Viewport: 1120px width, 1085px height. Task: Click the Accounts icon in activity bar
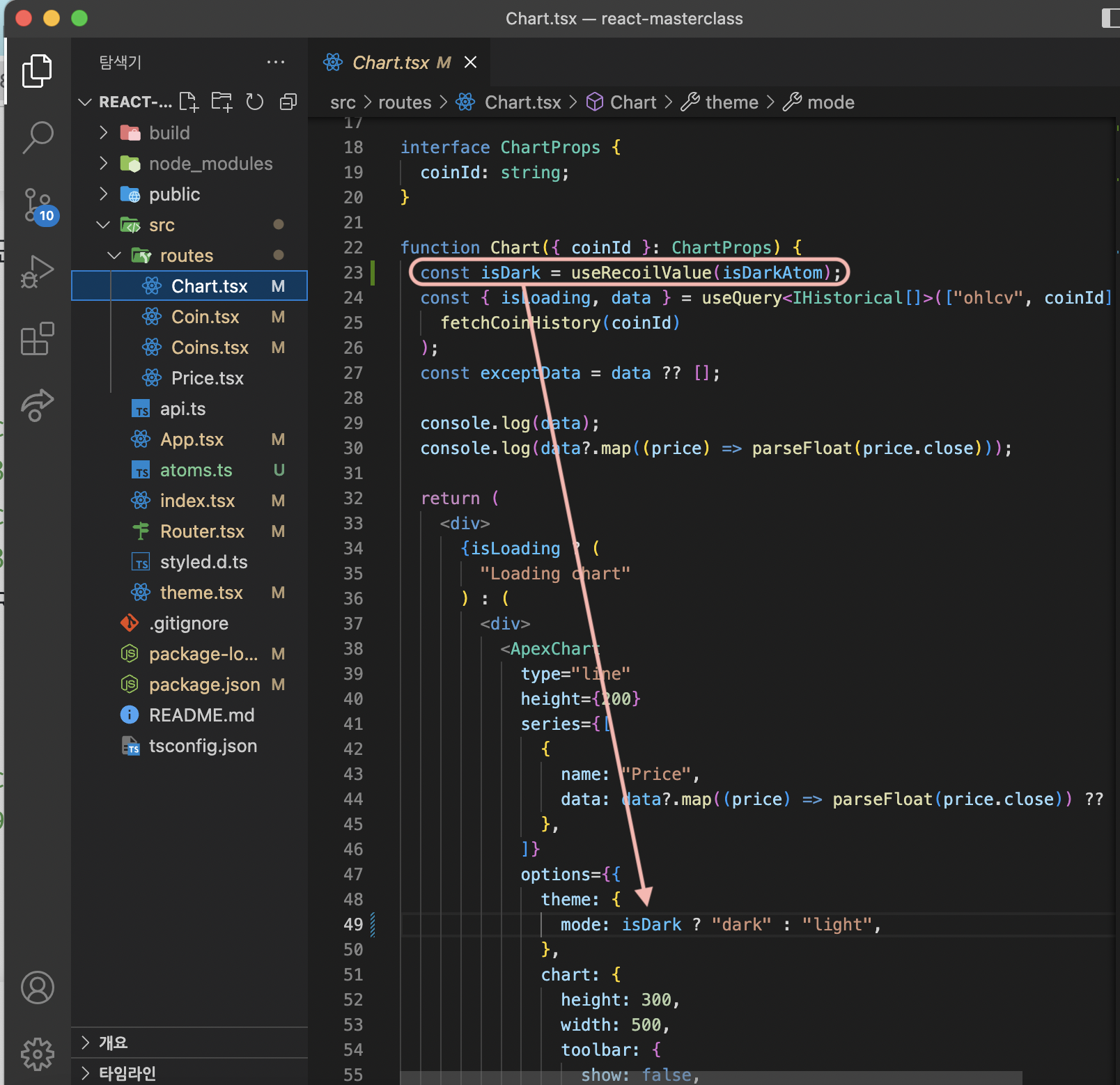click(x=38, y=988)
